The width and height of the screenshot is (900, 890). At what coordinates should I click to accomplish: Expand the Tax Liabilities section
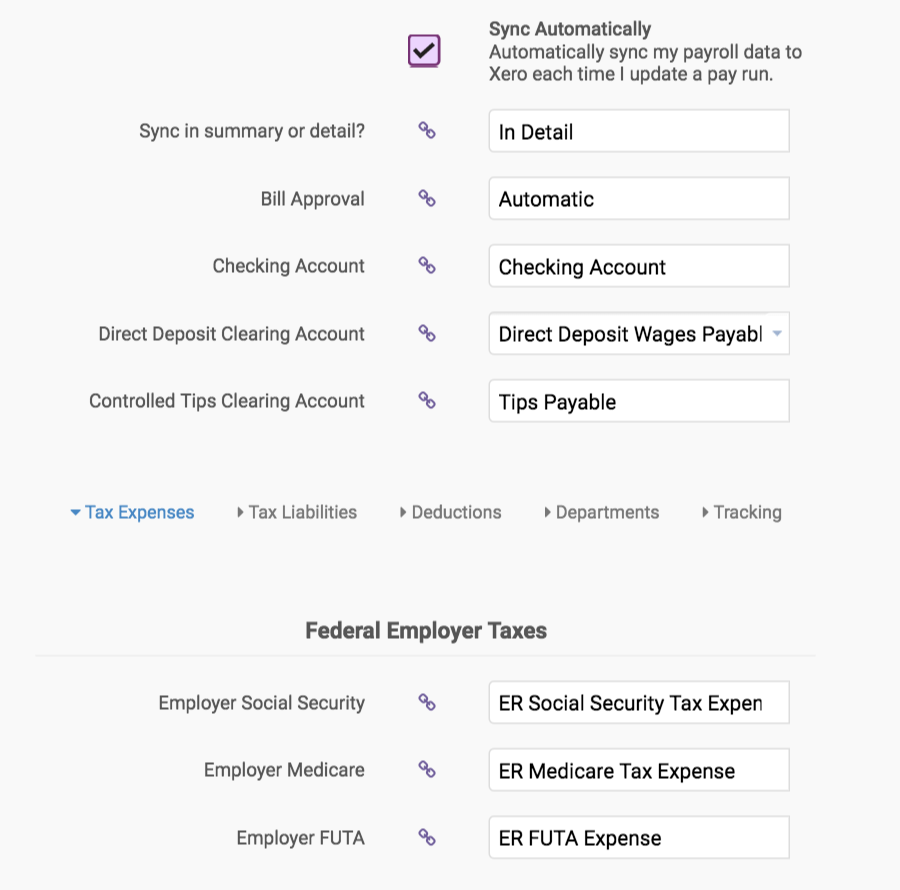tap(297, 512)
